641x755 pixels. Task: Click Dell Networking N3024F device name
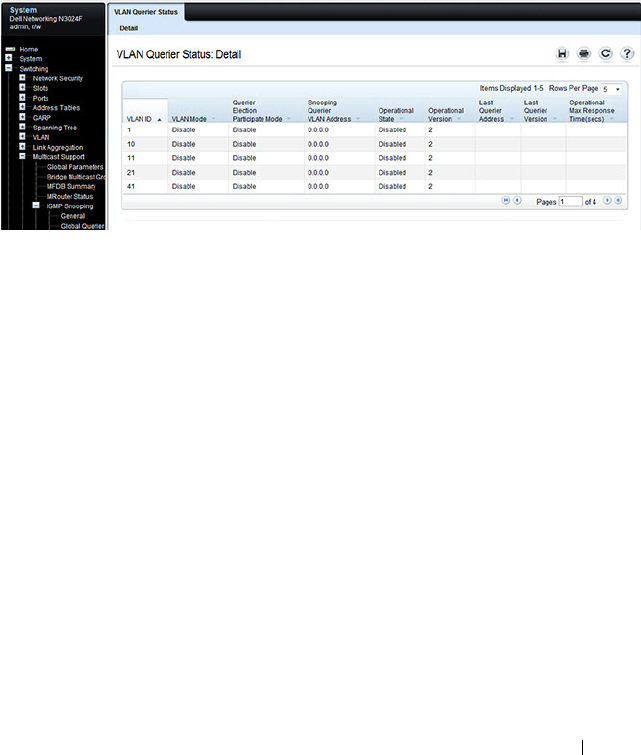[46, 19]
